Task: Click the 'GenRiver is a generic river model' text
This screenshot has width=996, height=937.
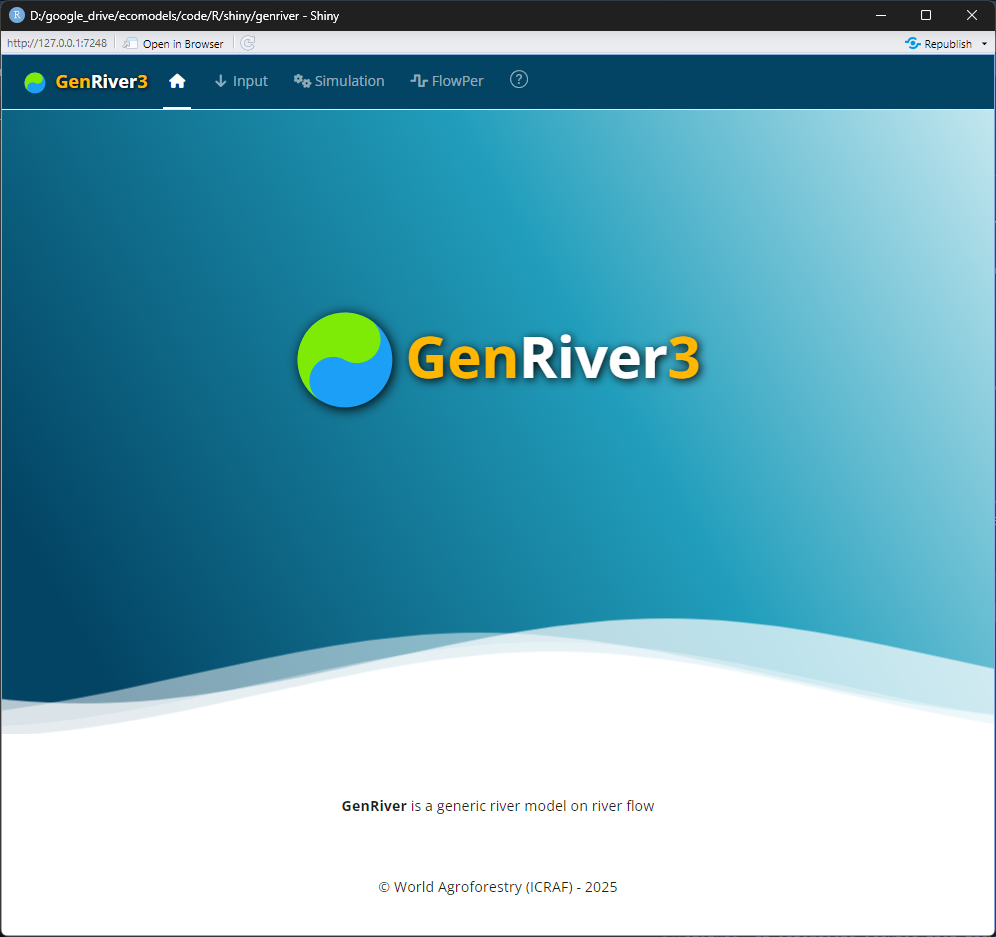Action: [x=498, y=806]
